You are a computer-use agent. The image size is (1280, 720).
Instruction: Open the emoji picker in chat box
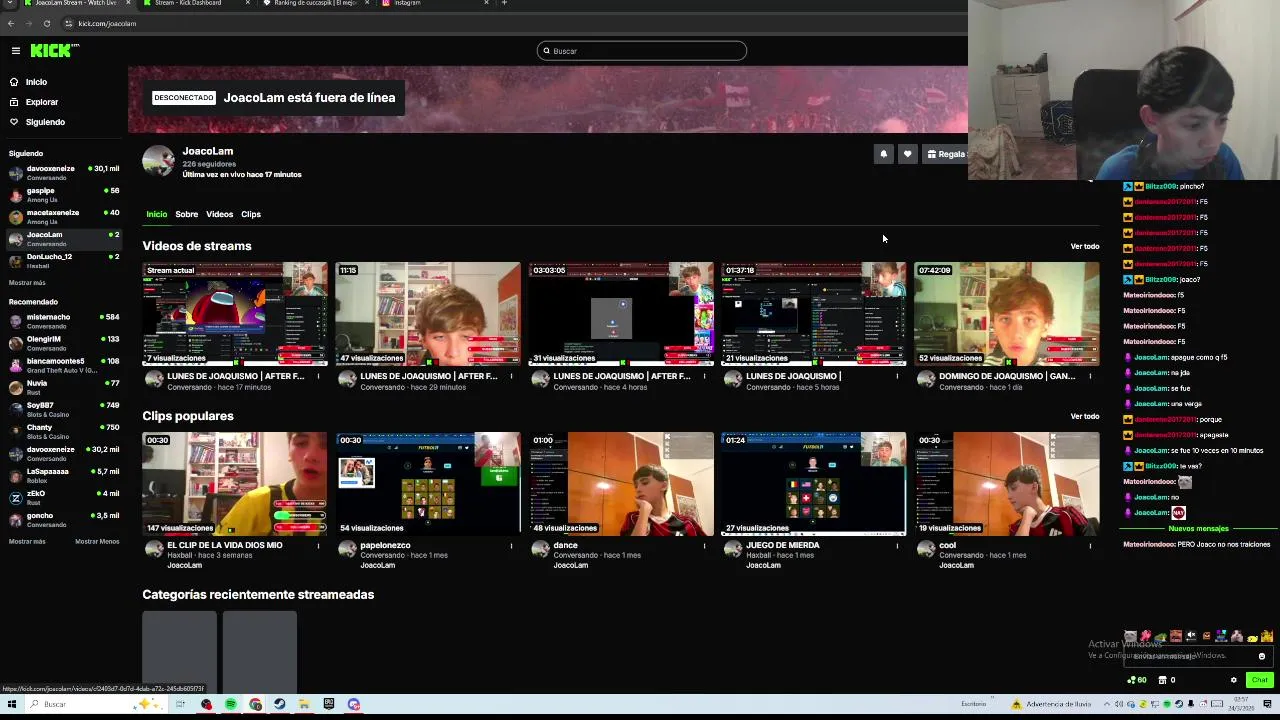(1262, 656)
